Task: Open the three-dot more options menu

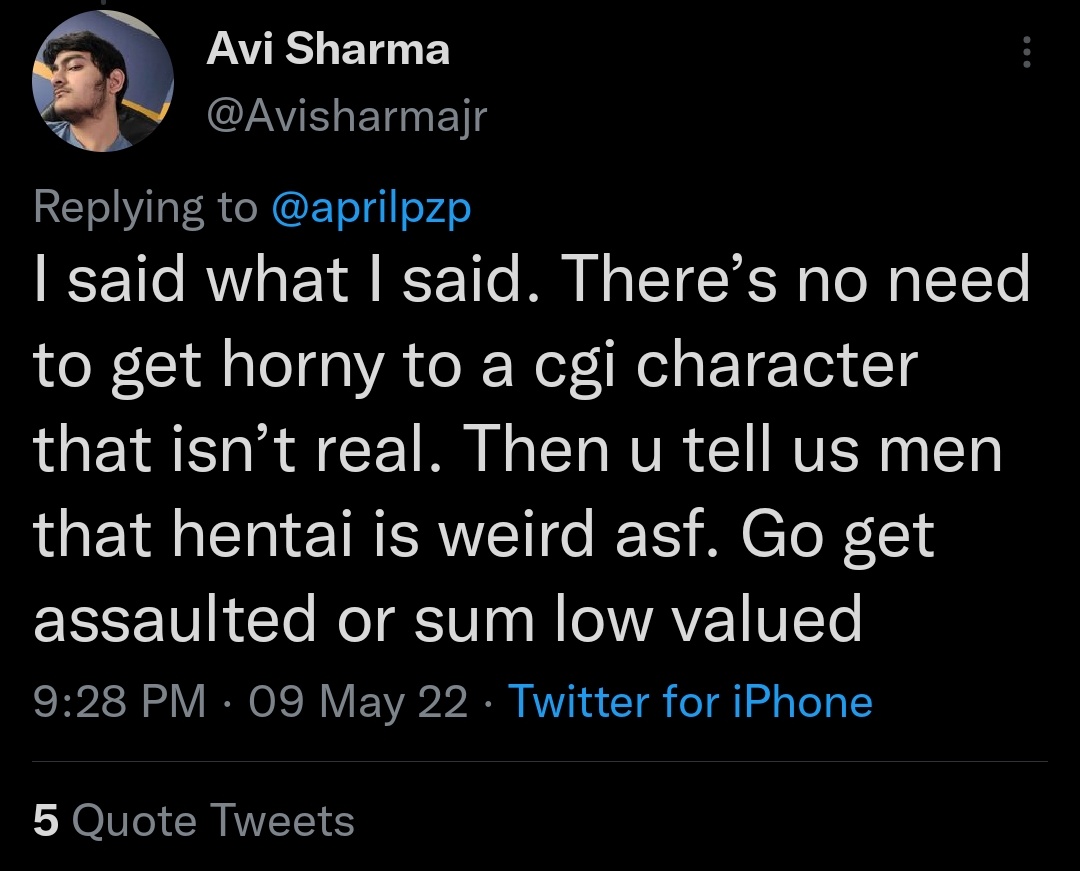Action: 1026,52
